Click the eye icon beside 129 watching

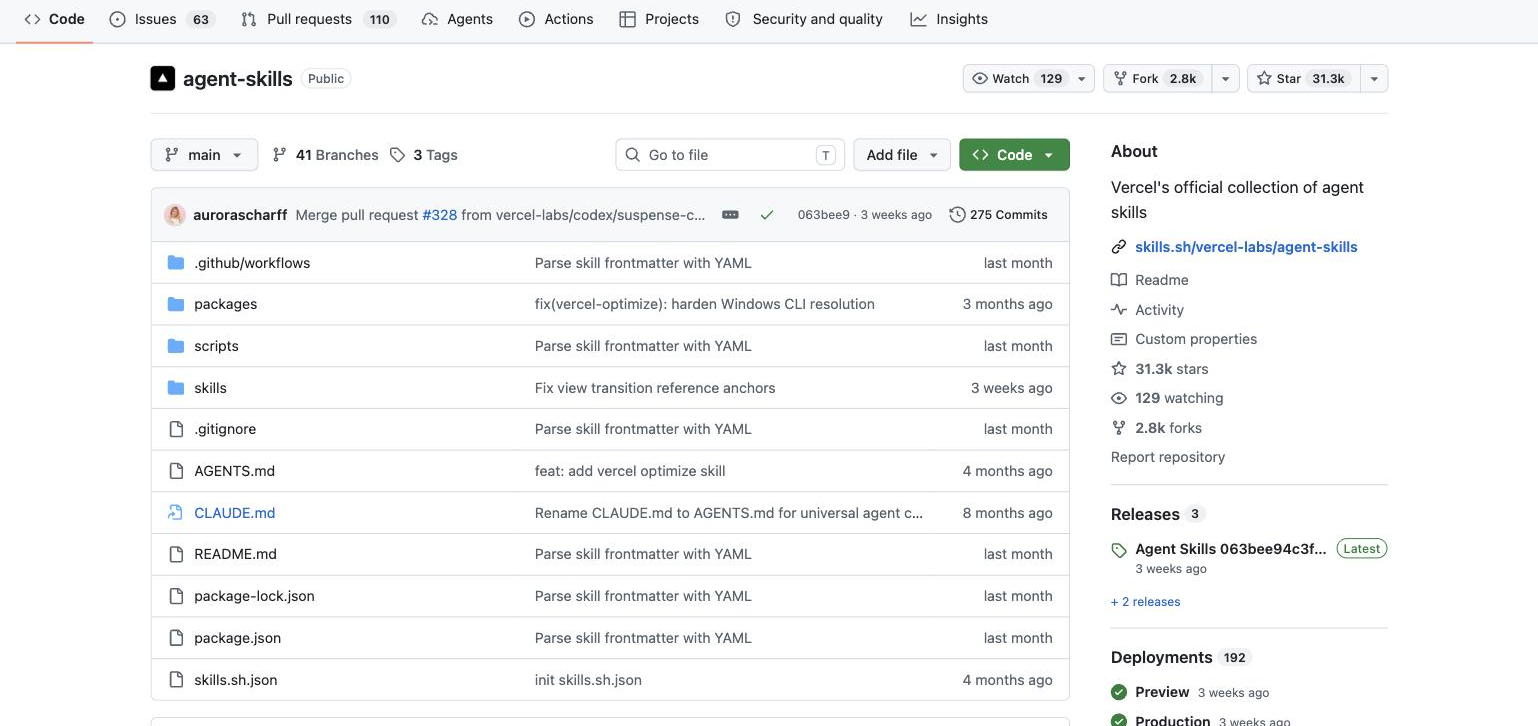click(x=1119, y=398)
